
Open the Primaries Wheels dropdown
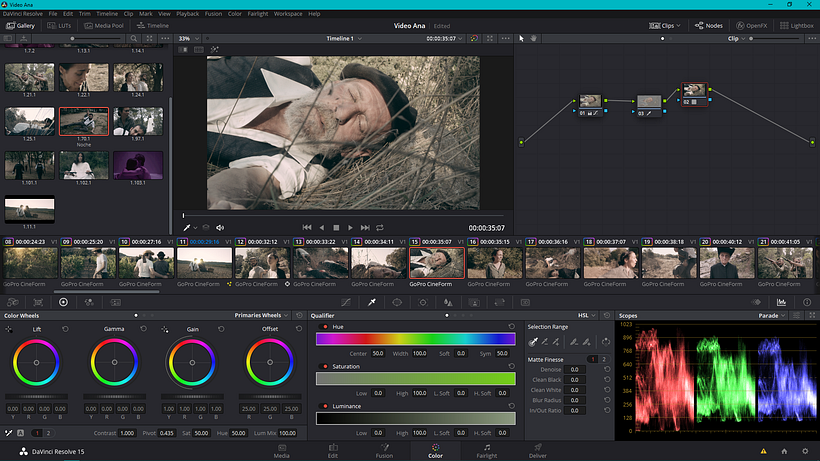click(261, 316)
